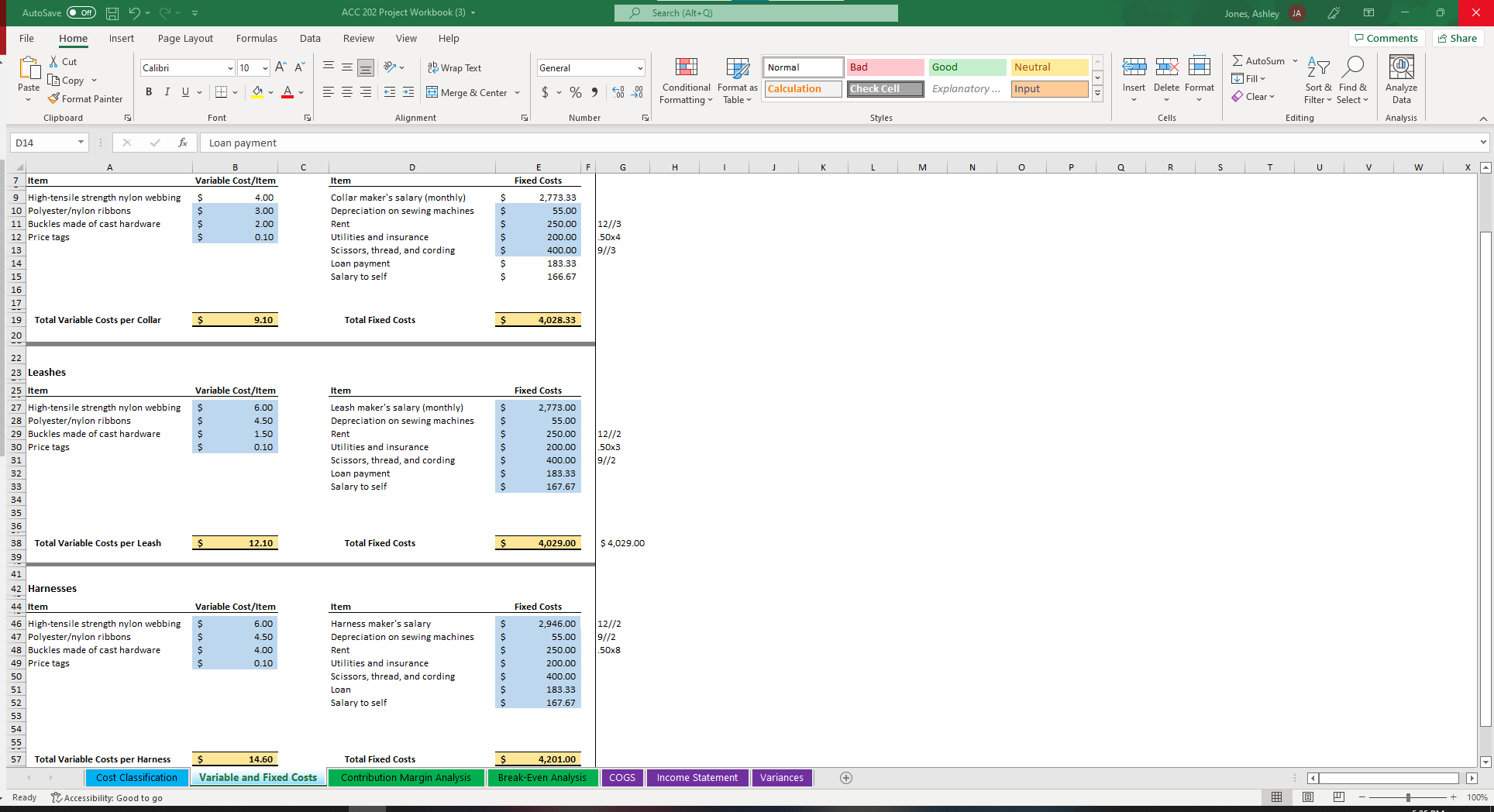This screenshot has height=812, width=1494.
Task: Expand the Fill Color dropdown
Action: tap(270, 92)
